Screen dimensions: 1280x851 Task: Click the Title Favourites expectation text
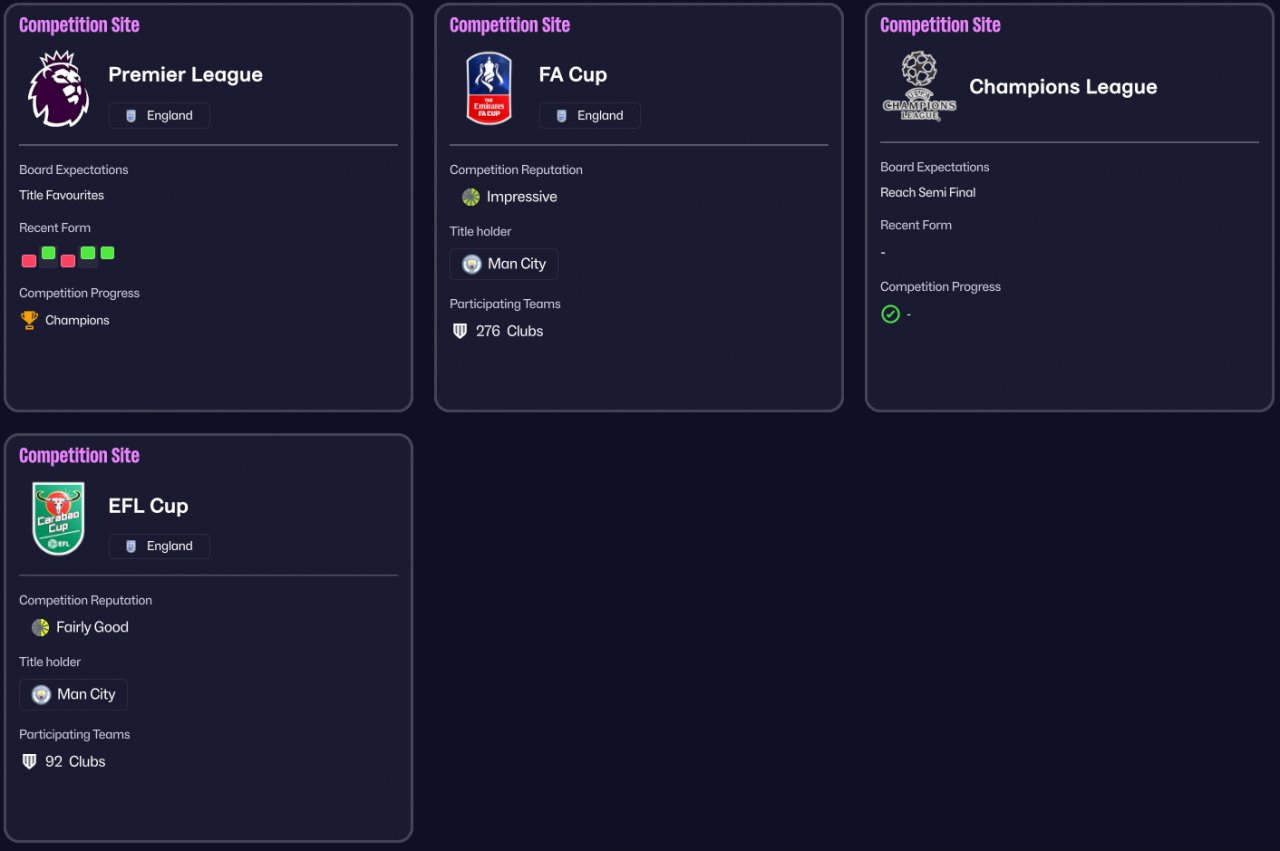point(62,195)
